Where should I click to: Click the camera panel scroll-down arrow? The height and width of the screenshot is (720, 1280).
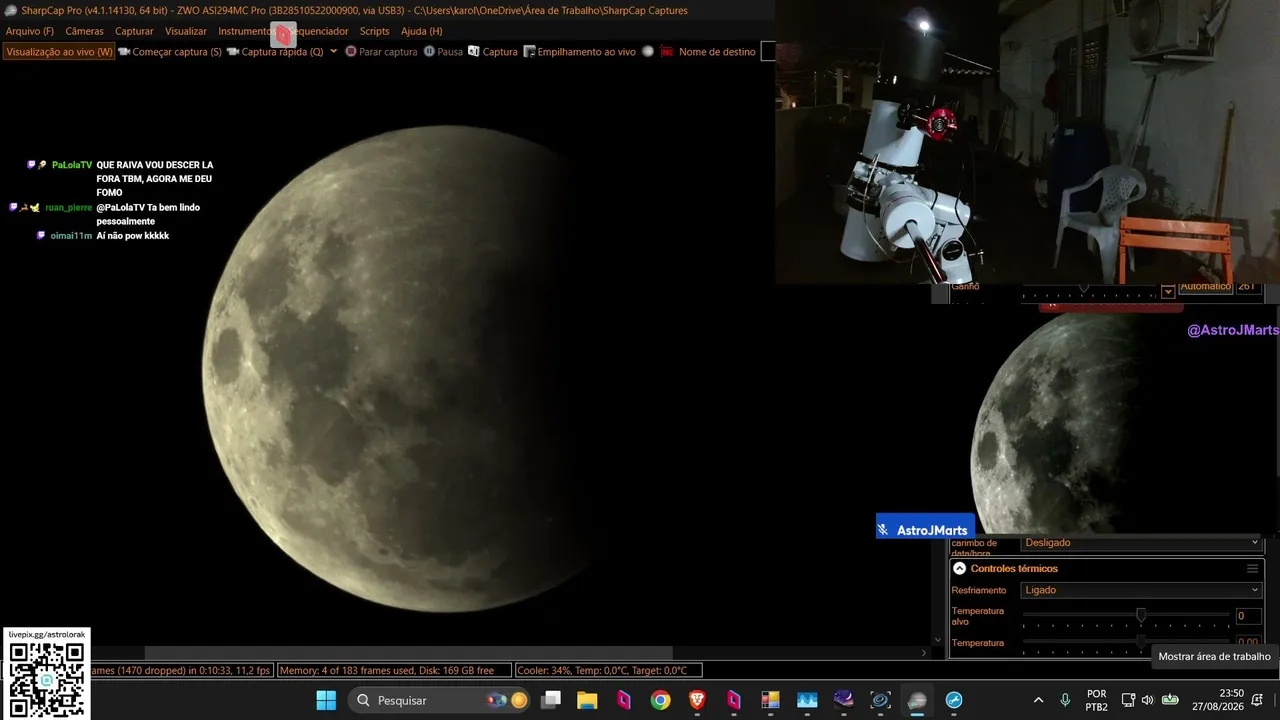(x=938, y=640)
